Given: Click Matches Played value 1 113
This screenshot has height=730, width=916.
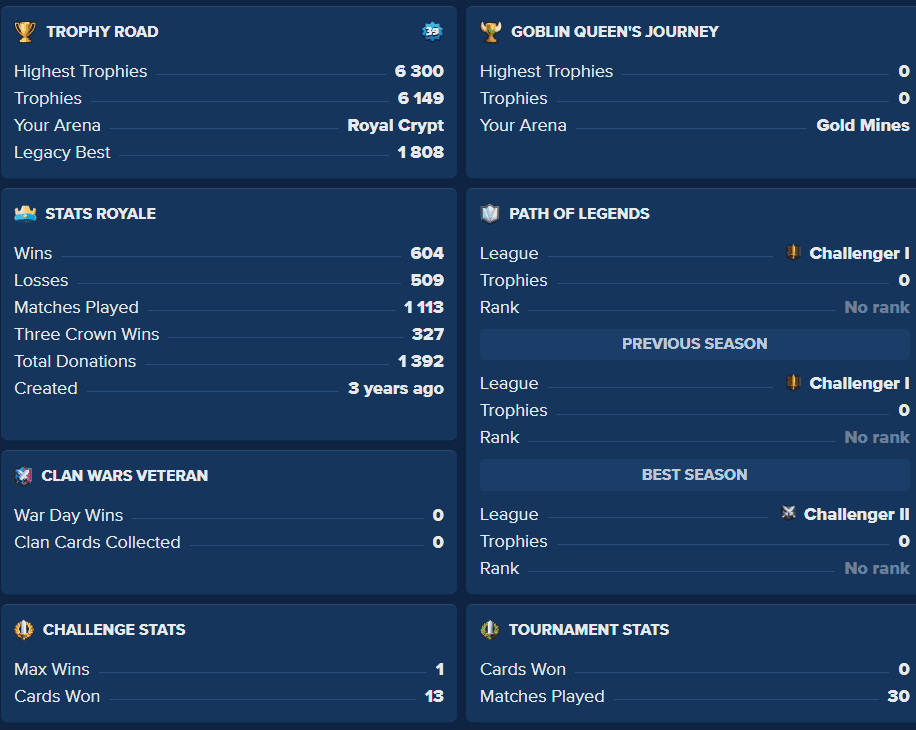Looking at the screenshot, I should click(x=424, y=307).
